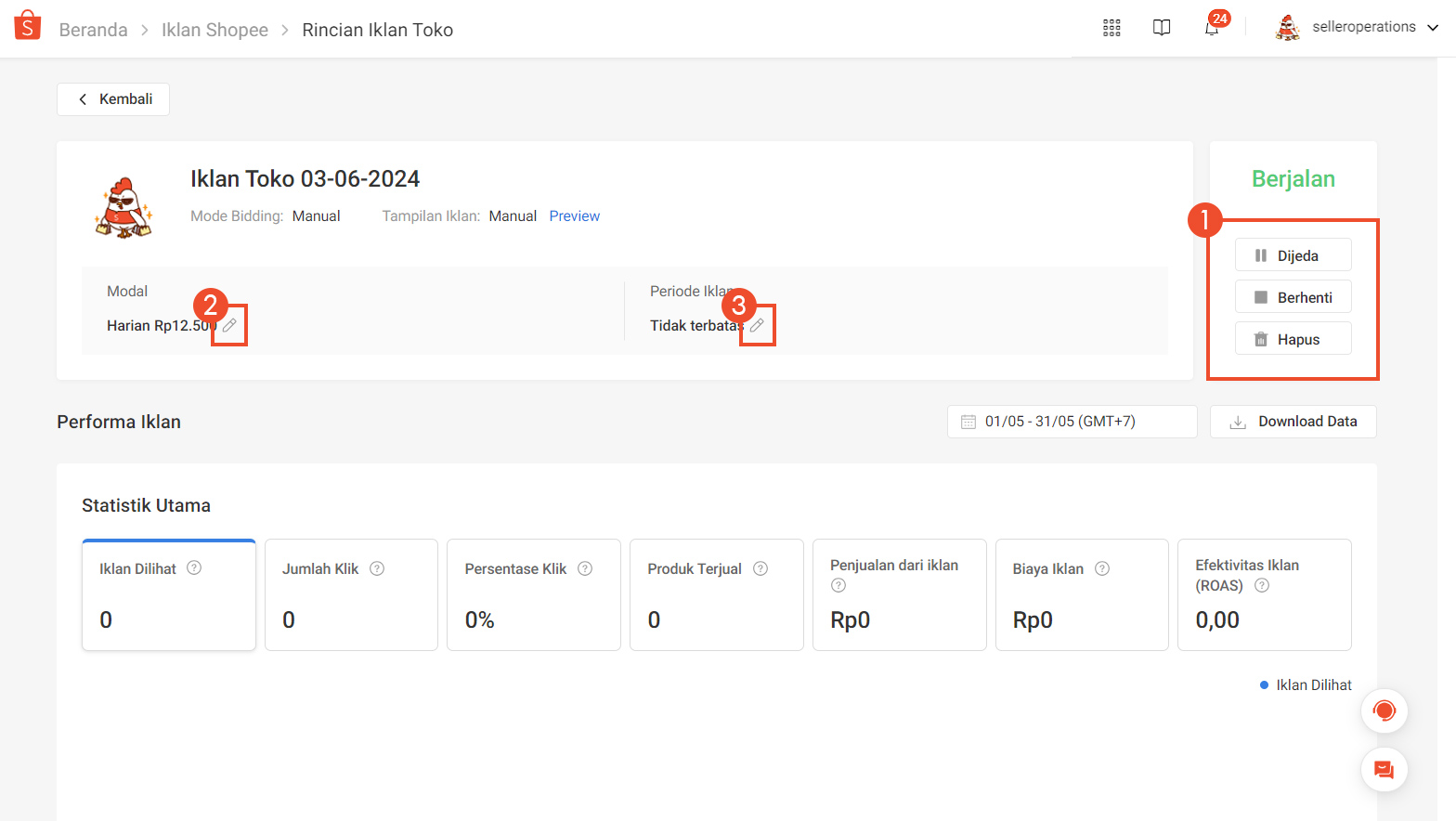This screenshot has width=1456, height=821.
Task: Open the seller education book icon
Action: pos(1162,28)
